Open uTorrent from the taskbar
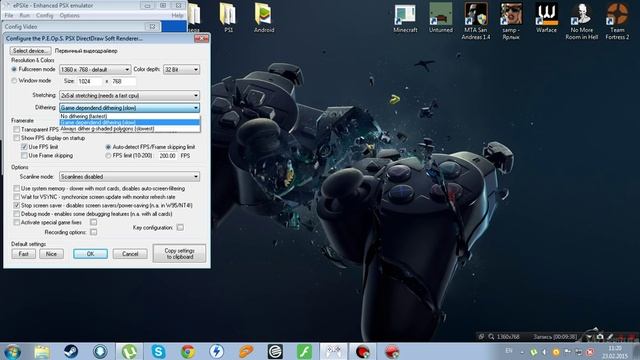Screen dimensions: 640x360 coord(129,351)
